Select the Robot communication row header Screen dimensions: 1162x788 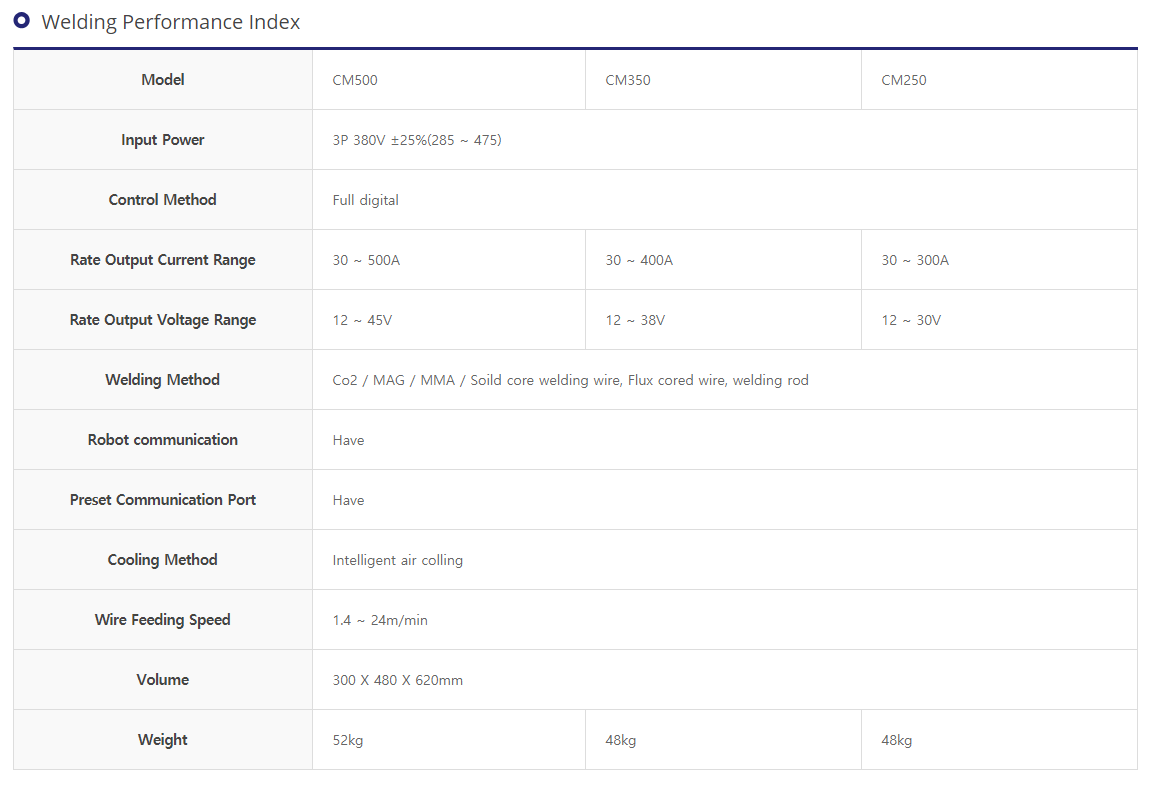(163, 440)
